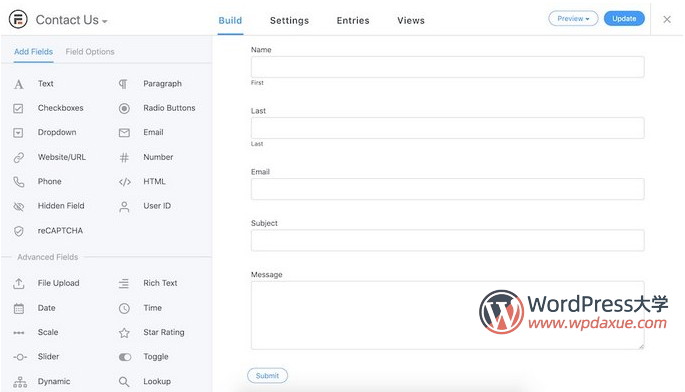Click the Star Rating icon
The image size is (685, 392).
pos(124,333)
